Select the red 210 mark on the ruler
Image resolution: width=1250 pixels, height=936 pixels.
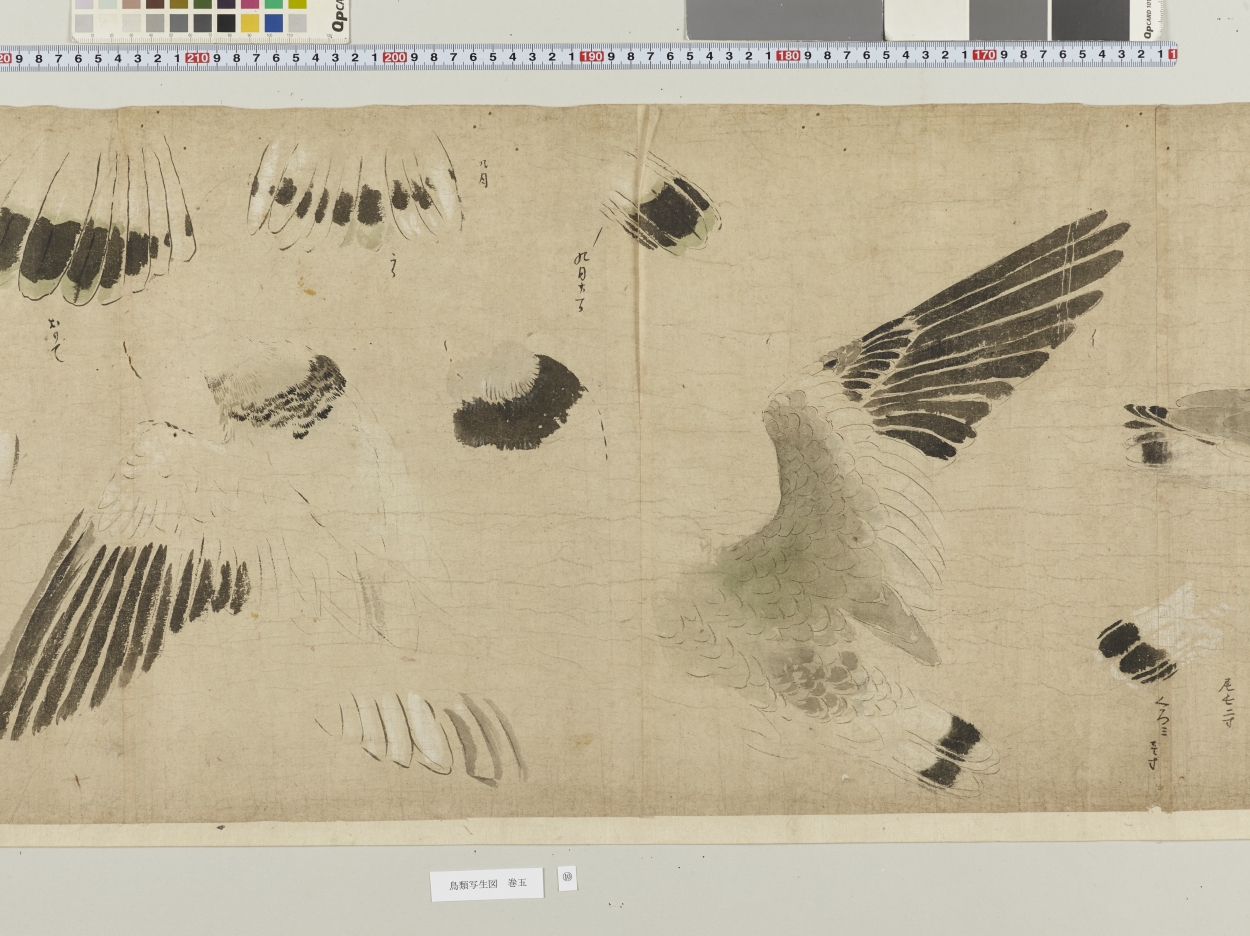[197, 57]
